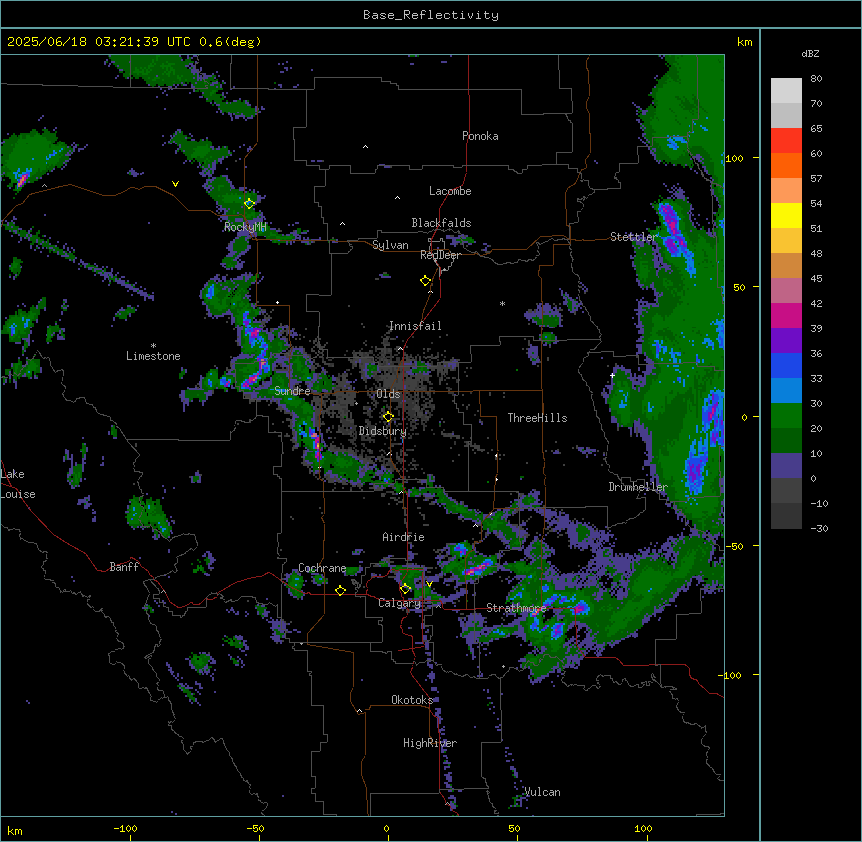Click the Okotoks city label
The image size is (862, 842).
412,700
